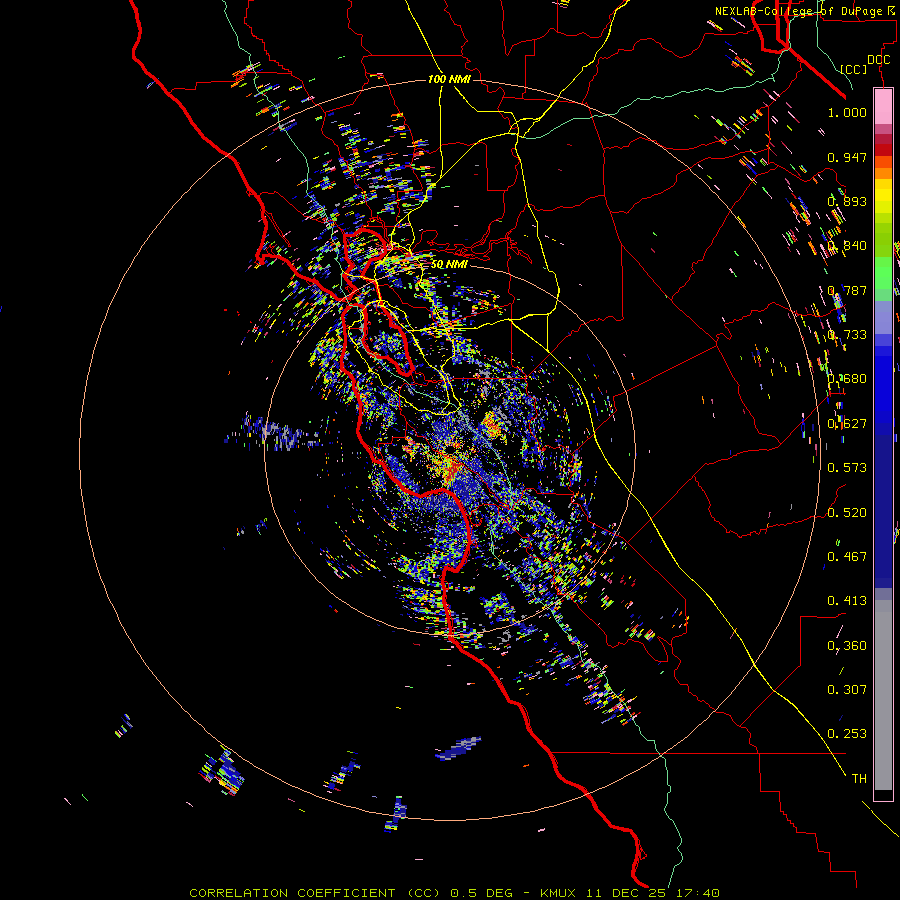The width and height of the screenshot is (900, 900).
Task: Click the 50 NMI range ring label
Action: (x=449, y=264)
